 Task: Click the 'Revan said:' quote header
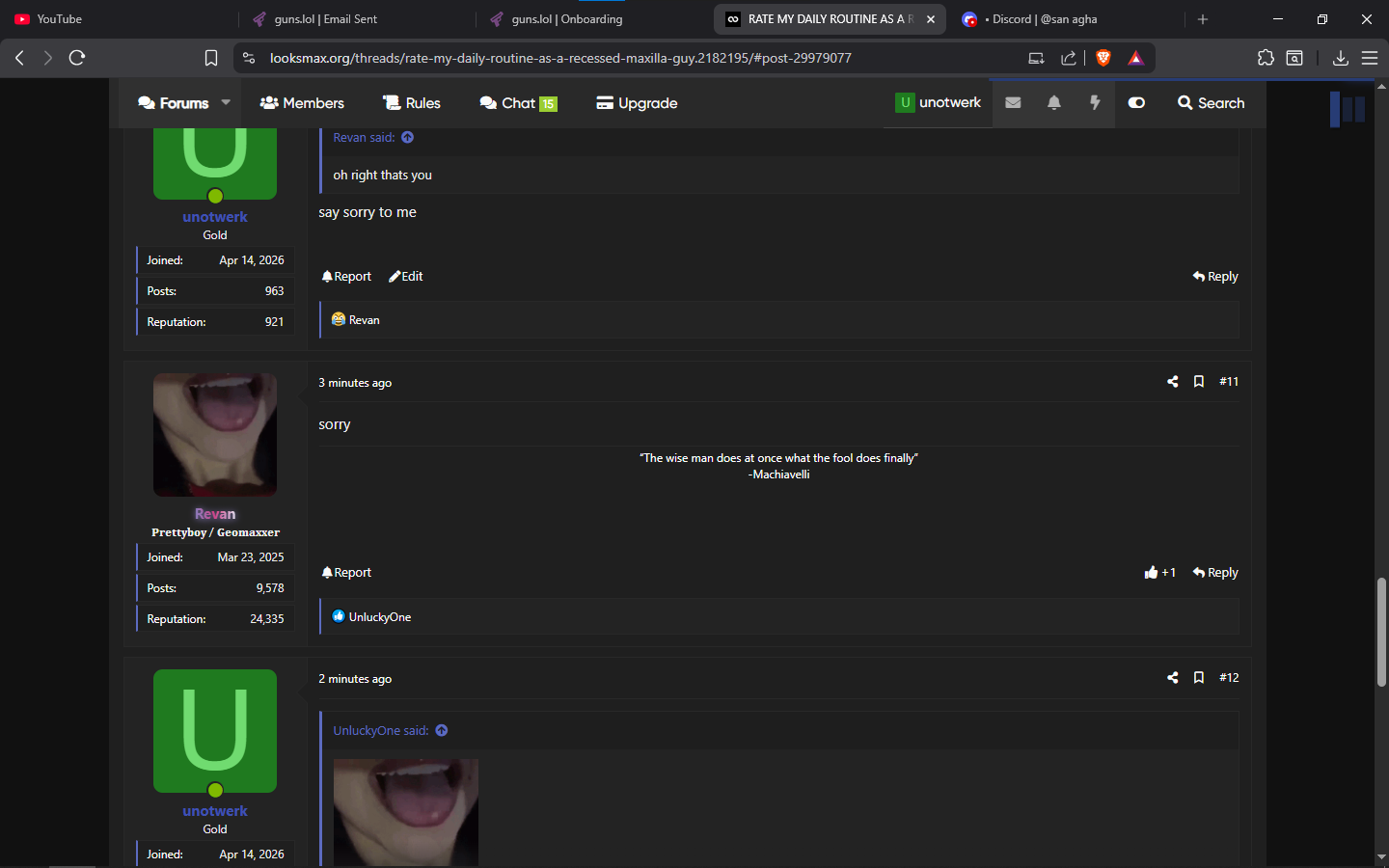coord(365,137)
